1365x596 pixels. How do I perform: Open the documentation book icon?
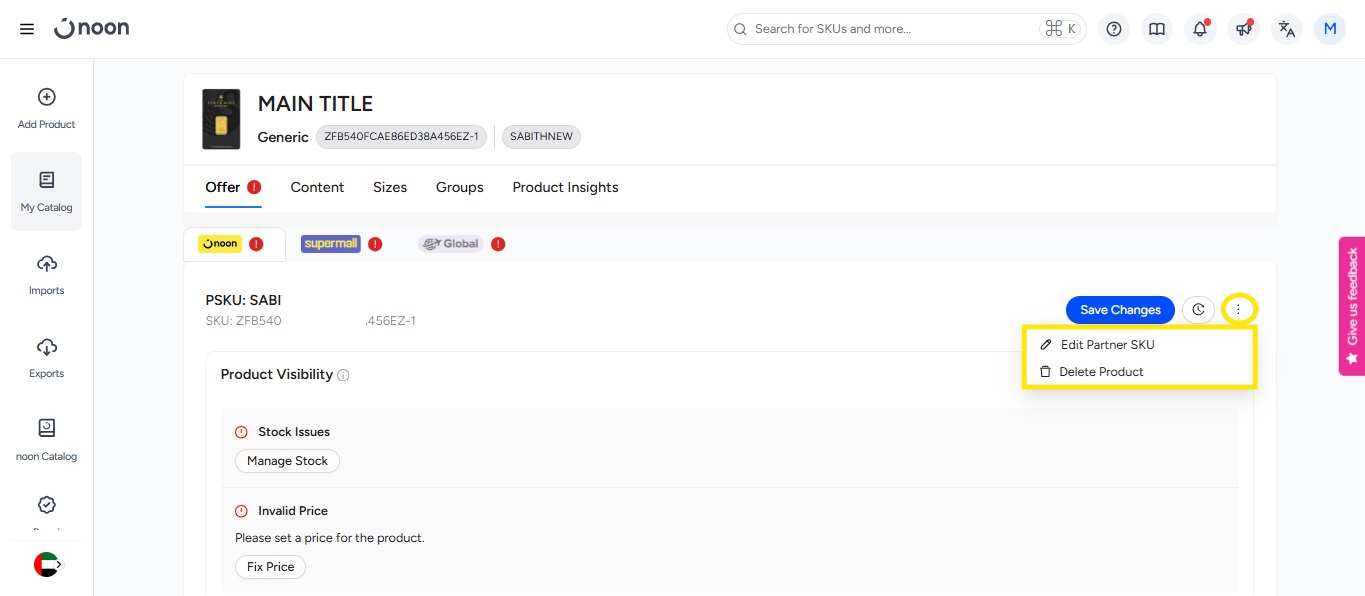(1157, 29)
